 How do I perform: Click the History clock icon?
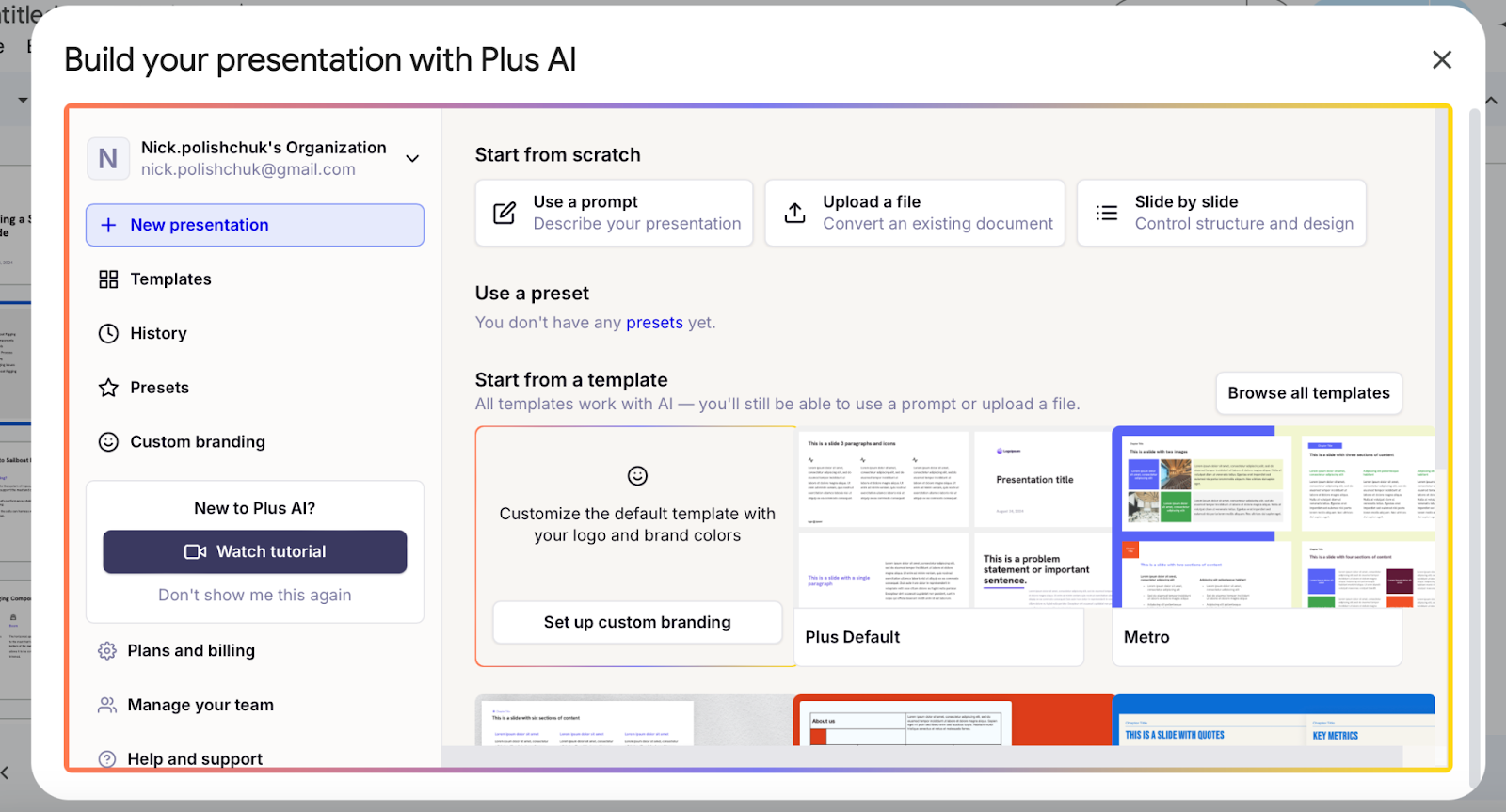108,333
